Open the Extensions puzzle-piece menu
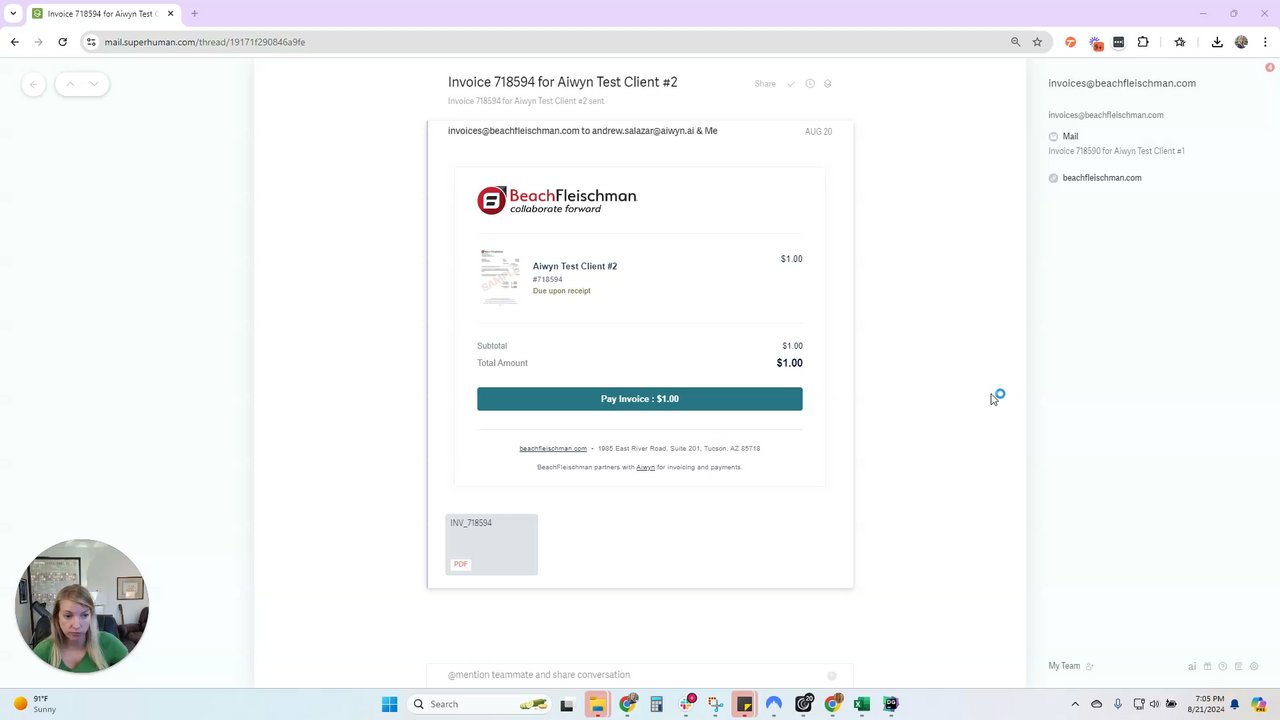Image resolution: width=1280 pixels, height=720 pixels. (1143, 42)
